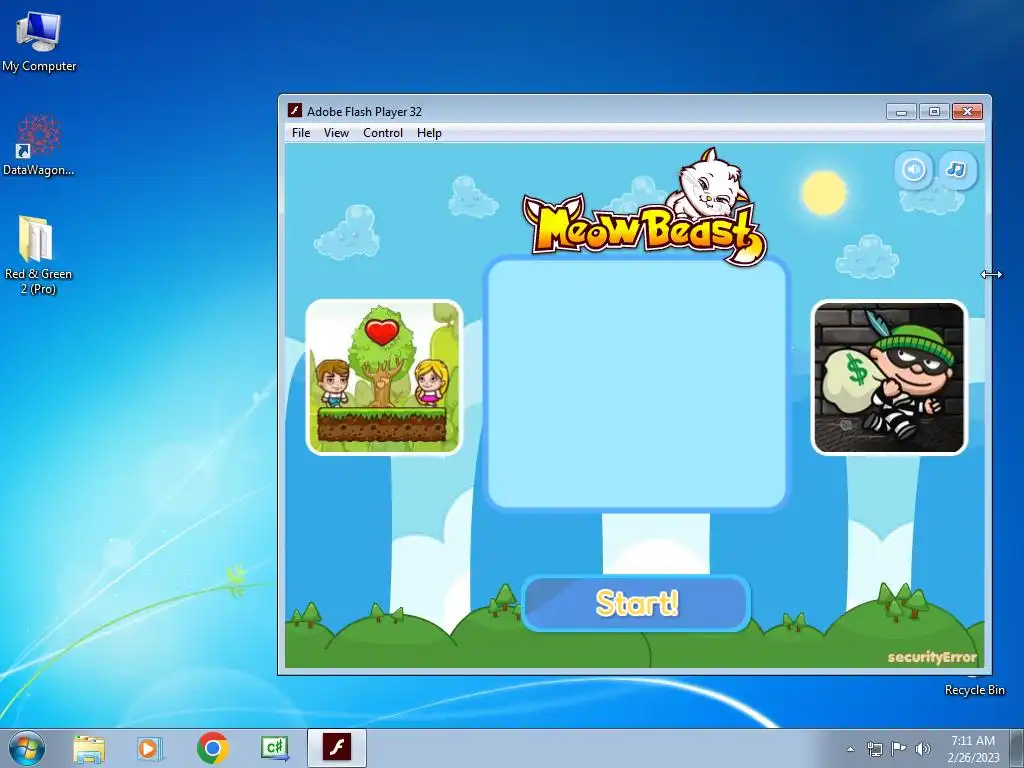Select the My Computer desktop icon
The image size is (1024, 768).
click(39, 41)
